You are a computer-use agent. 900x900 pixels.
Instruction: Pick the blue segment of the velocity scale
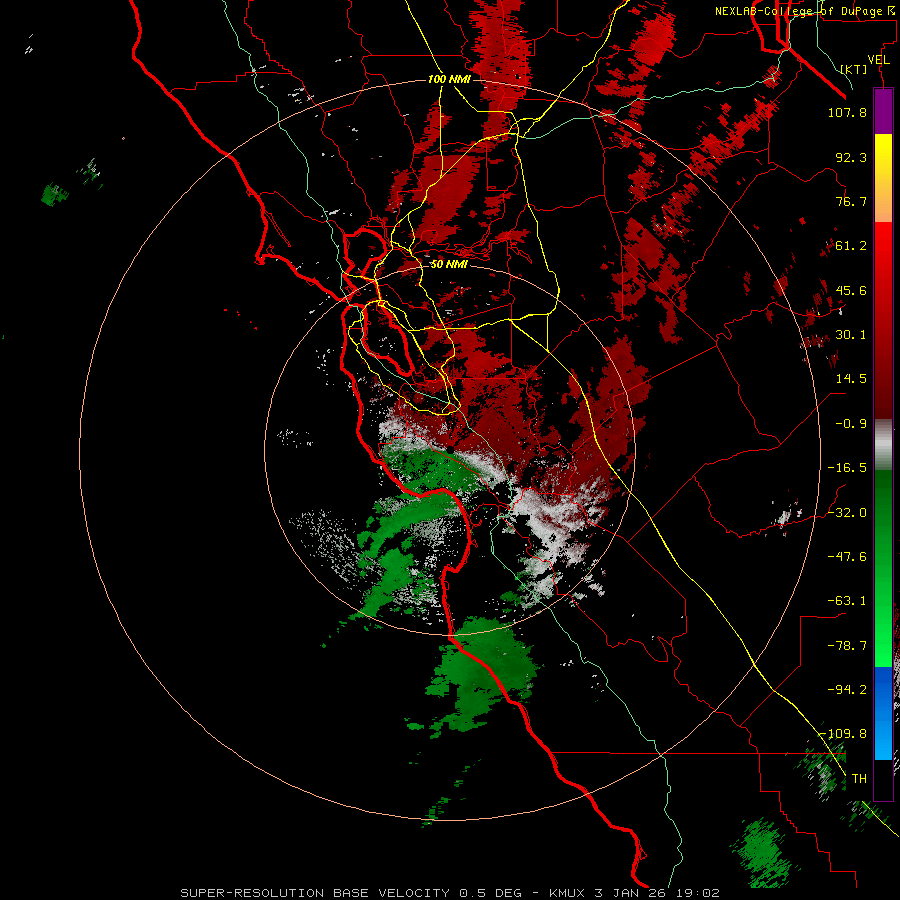coord(883,713)
